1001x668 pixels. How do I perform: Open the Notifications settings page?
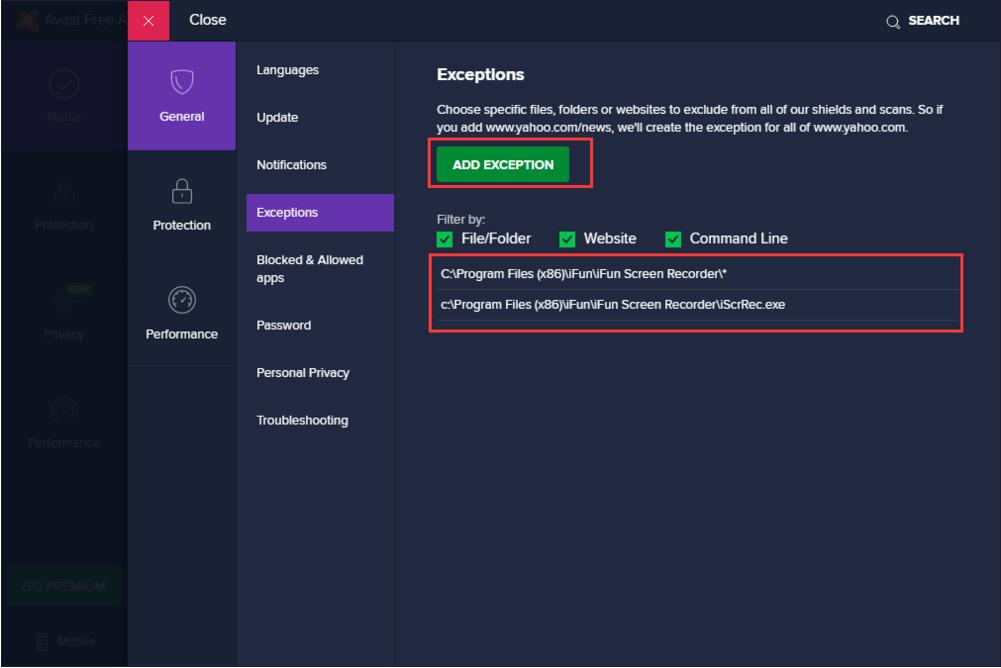coord(291,165)
